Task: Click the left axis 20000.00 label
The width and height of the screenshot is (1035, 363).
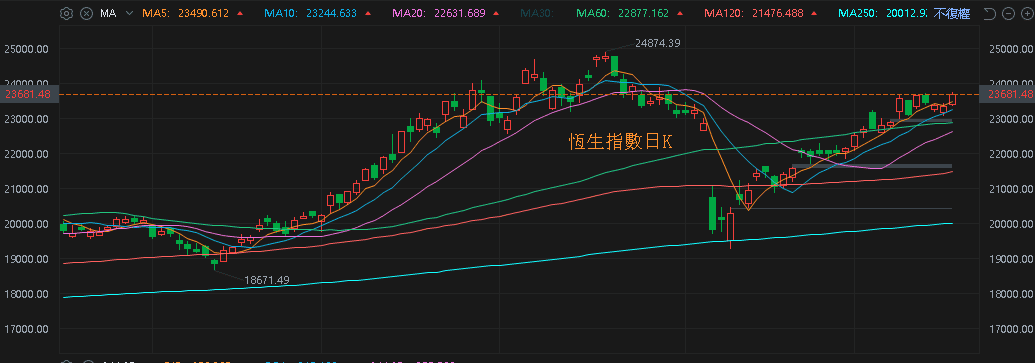Action: (26, 224)
